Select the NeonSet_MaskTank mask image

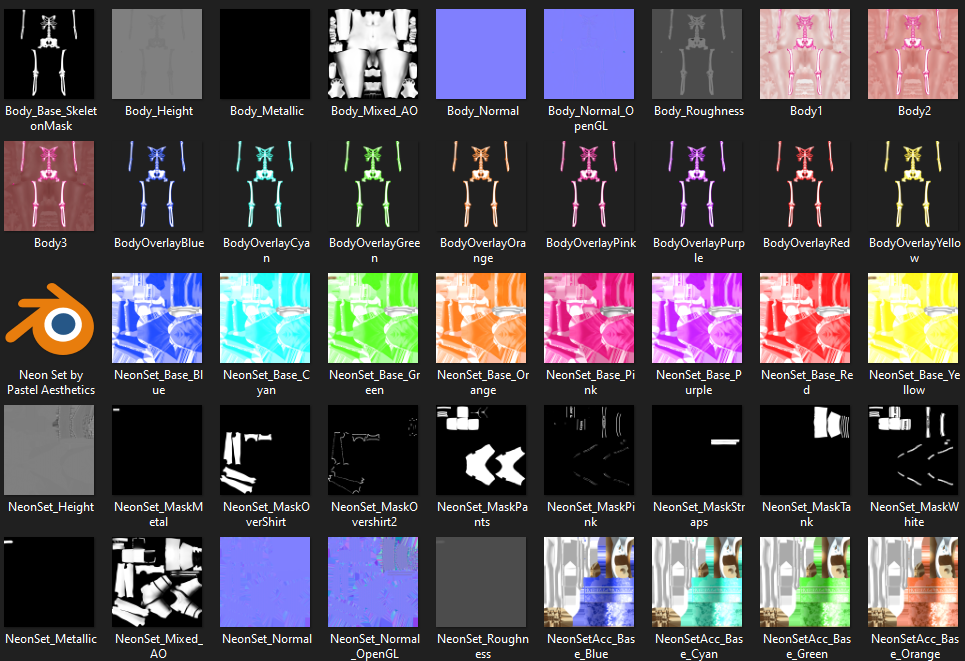(805, 450)
